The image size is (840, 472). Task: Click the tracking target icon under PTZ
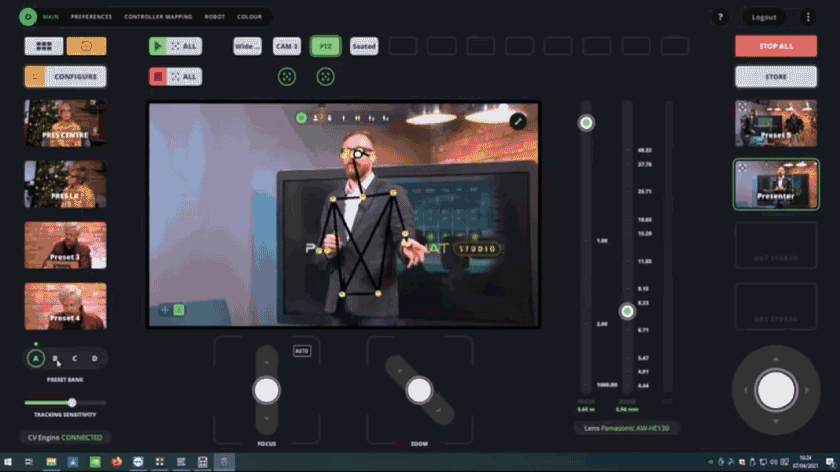click(x=325, y=76)
